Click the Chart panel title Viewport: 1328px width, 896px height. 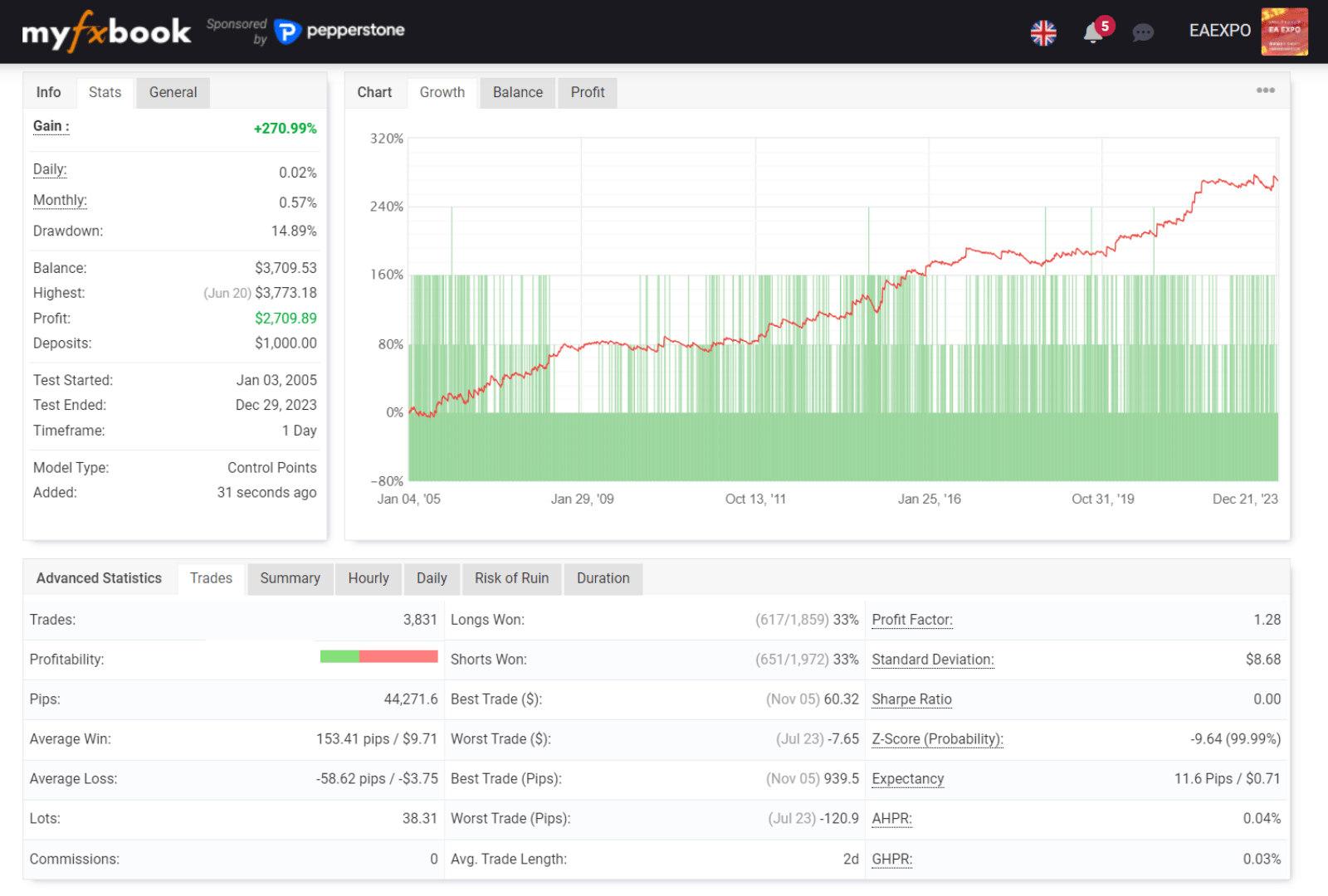(x=374, y=92)
